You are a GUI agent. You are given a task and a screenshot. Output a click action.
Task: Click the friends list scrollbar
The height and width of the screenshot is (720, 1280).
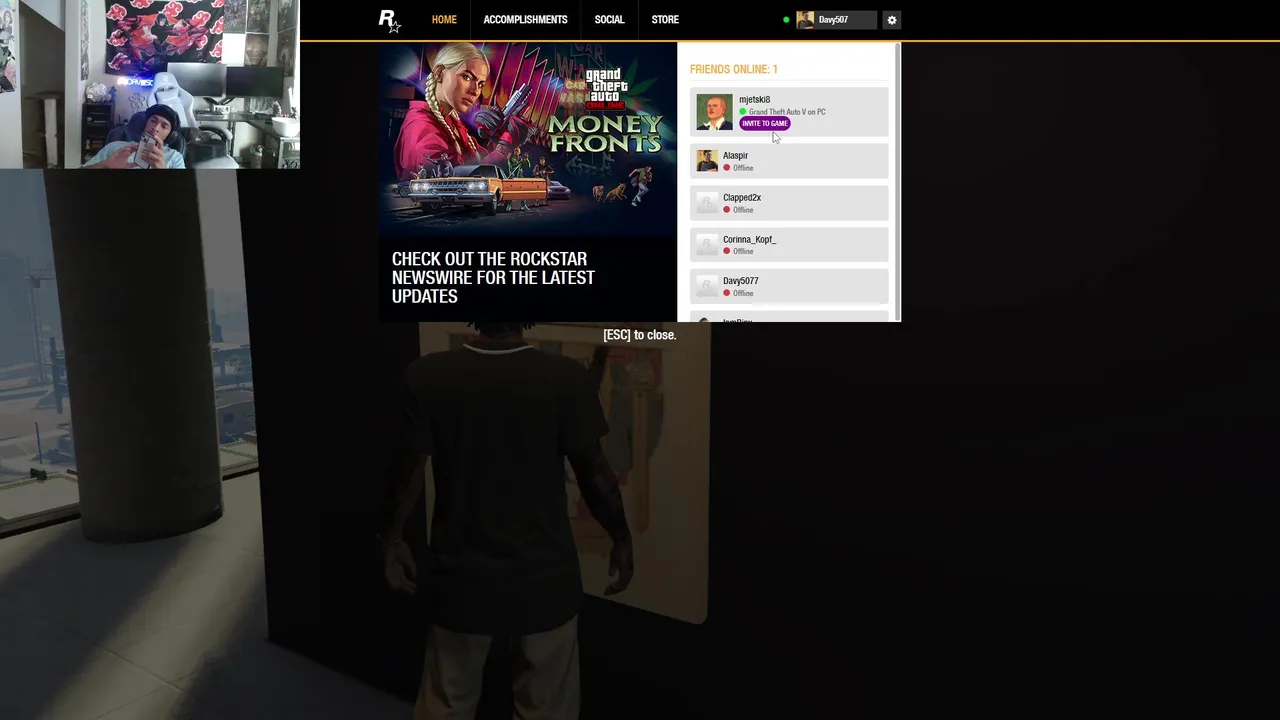click(898, 182)
